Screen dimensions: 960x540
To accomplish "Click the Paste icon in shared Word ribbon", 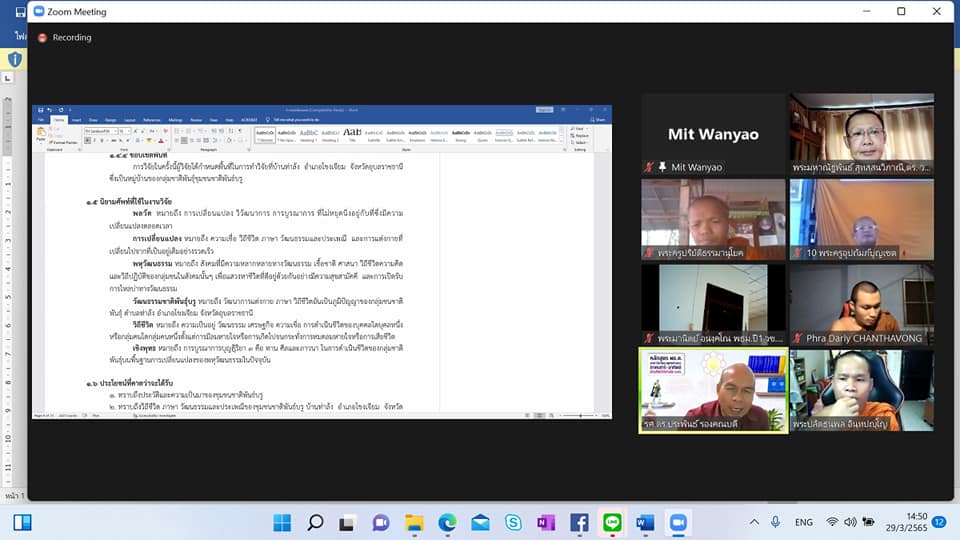I will click(41, 132).
